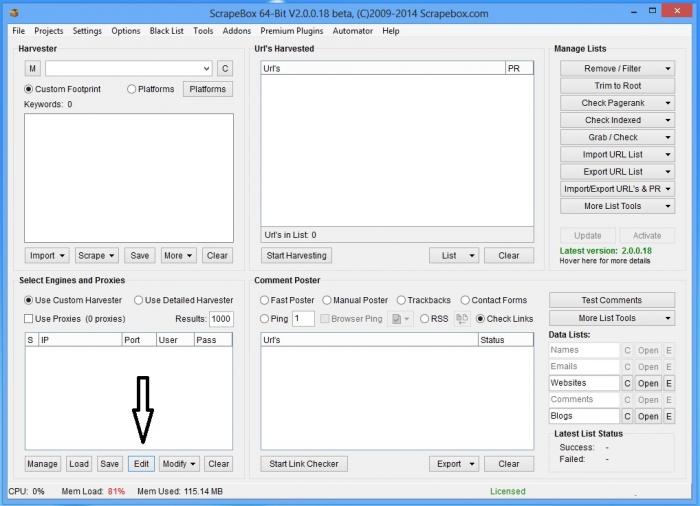700x506 pixels.
Task: Click the E button in the Websites row
Action: click(x=668, y=383)
